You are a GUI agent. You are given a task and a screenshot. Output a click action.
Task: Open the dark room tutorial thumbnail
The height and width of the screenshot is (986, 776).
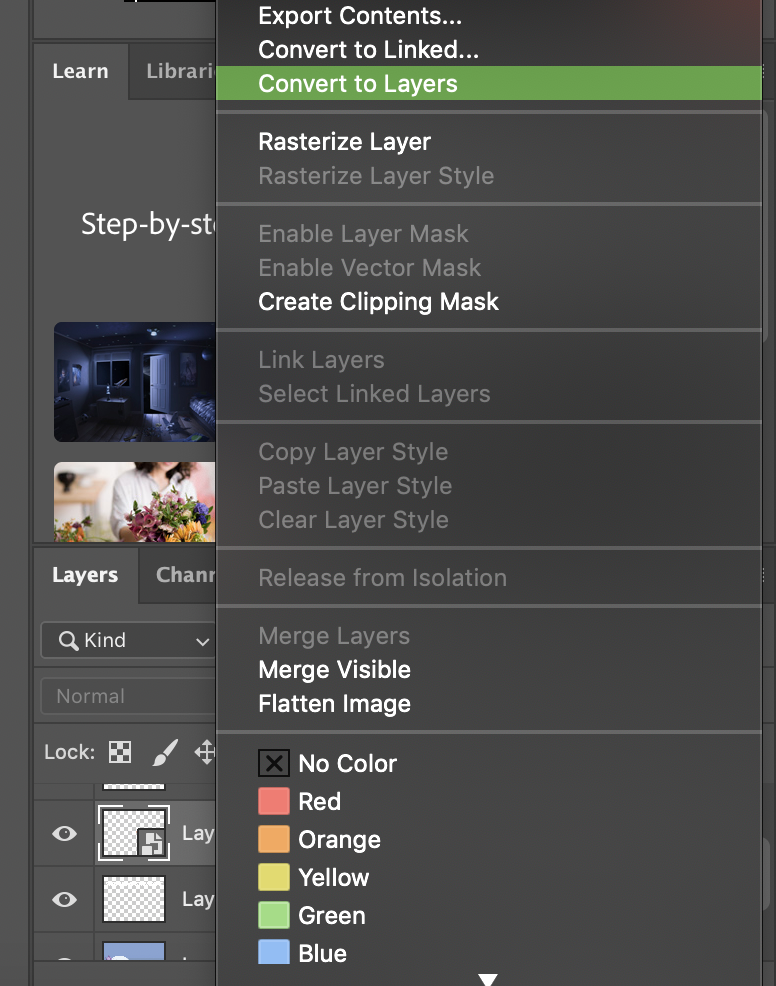click(135, 382)
